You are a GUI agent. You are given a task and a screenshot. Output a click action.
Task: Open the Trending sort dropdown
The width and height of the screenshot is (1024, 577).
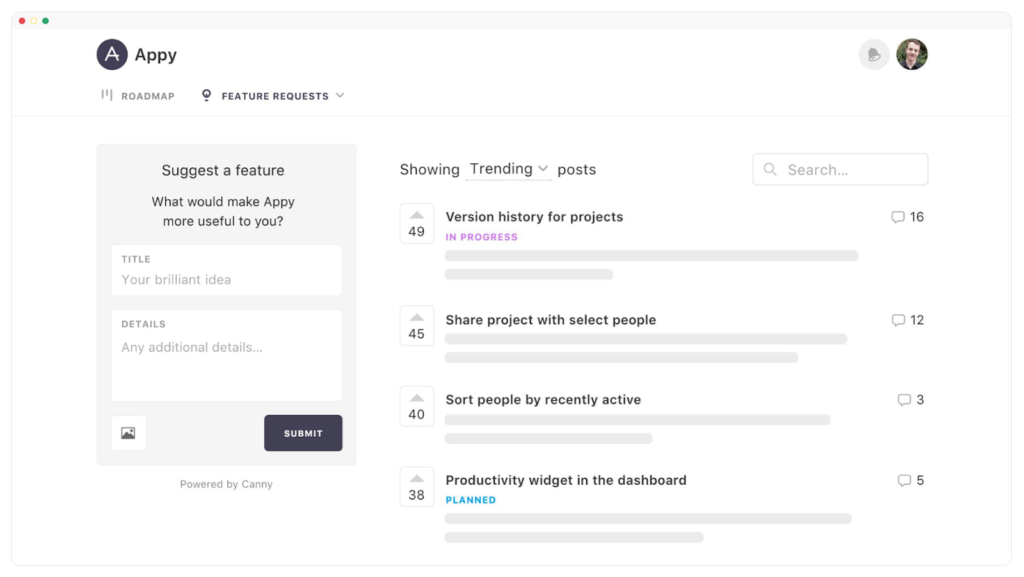click(508, 169)
